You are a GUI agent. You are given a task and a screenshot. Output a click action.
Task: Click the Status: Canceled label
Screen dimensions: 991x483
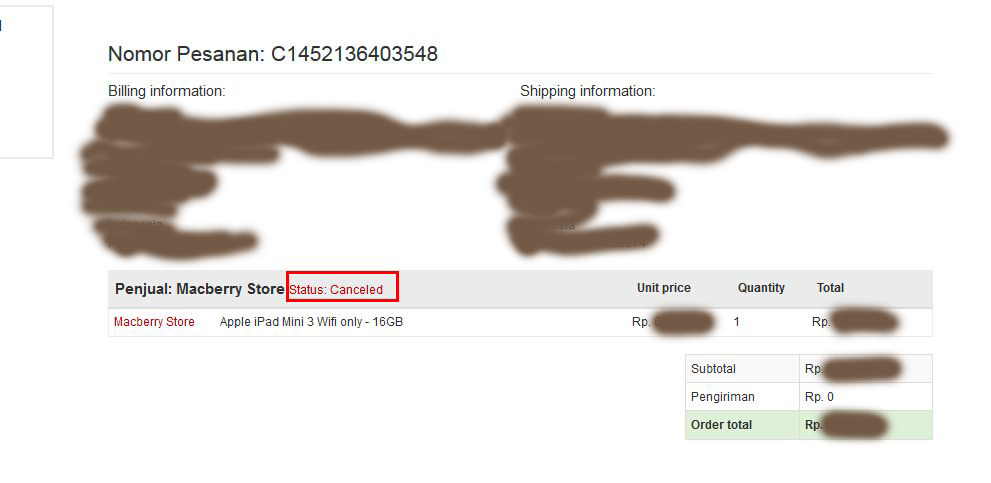(x=336, y=289)
